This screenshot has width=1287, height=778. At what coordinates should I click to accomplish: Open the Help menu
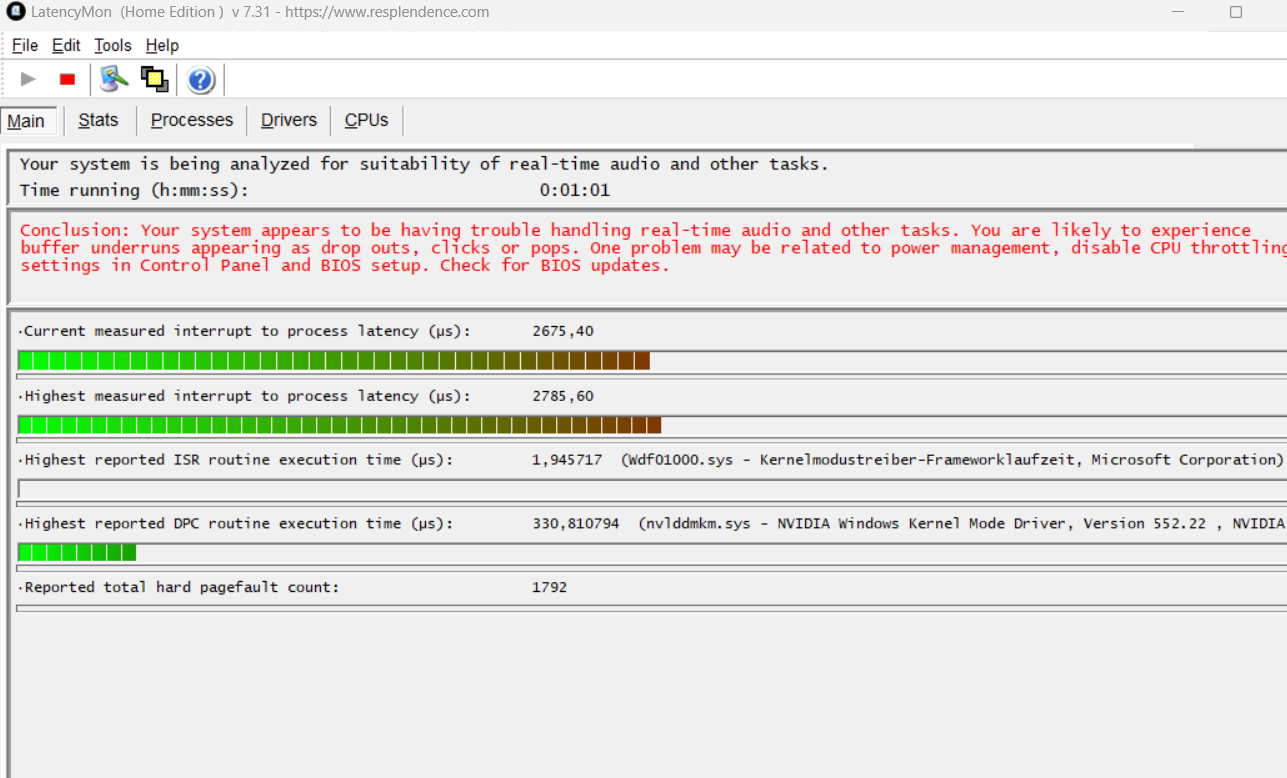pos(162,45)
